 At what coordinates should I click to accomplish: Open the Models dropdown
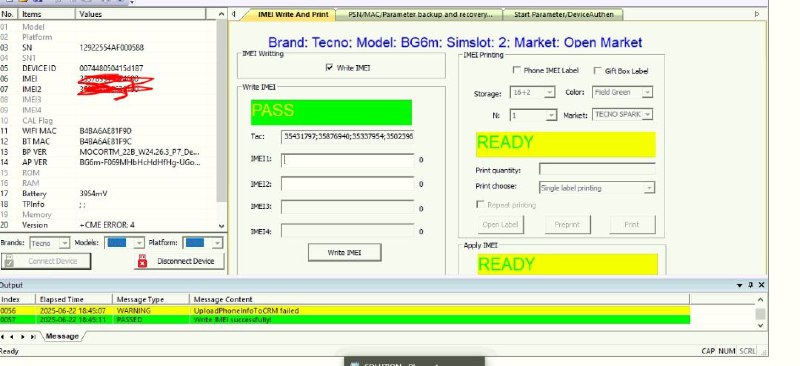(139, 243)
